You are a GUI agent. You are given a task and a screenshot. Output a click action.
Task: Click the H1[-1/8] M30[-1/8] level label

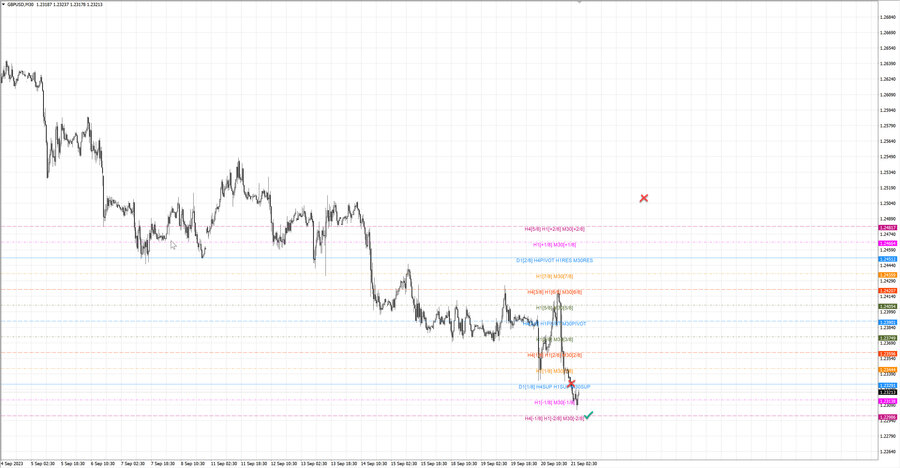click(554, 403)
